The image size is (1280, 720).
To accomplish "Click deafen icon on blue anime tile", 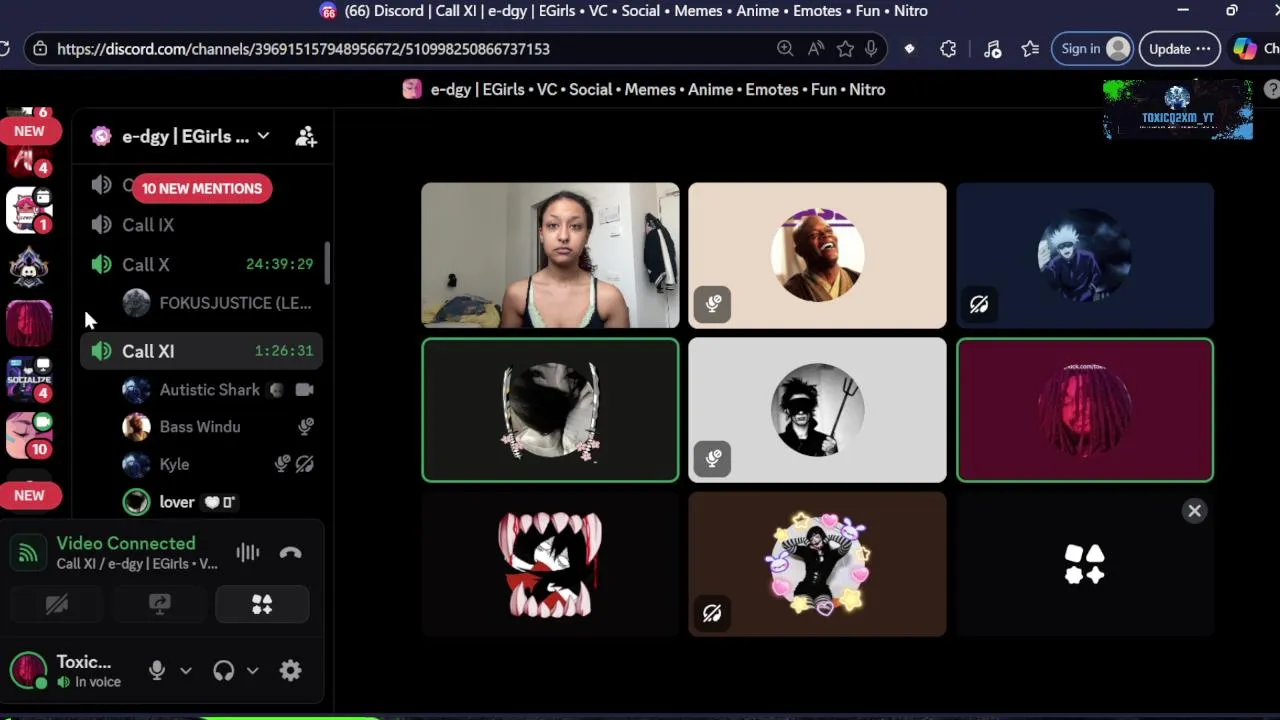I will [x=979, y=304].
